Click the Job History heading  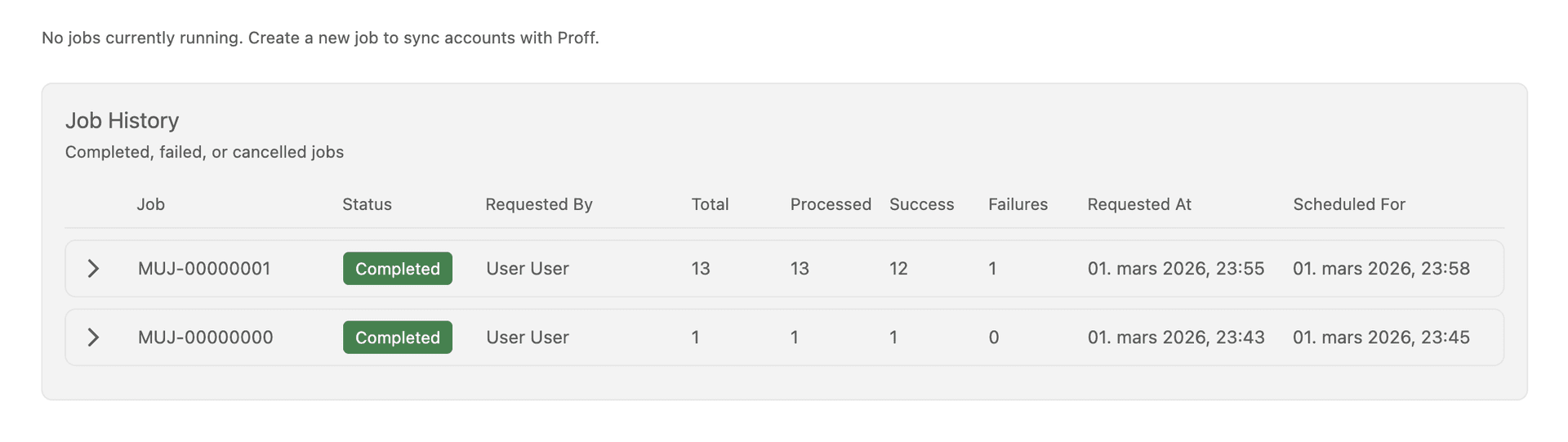(x=122, y=120)
